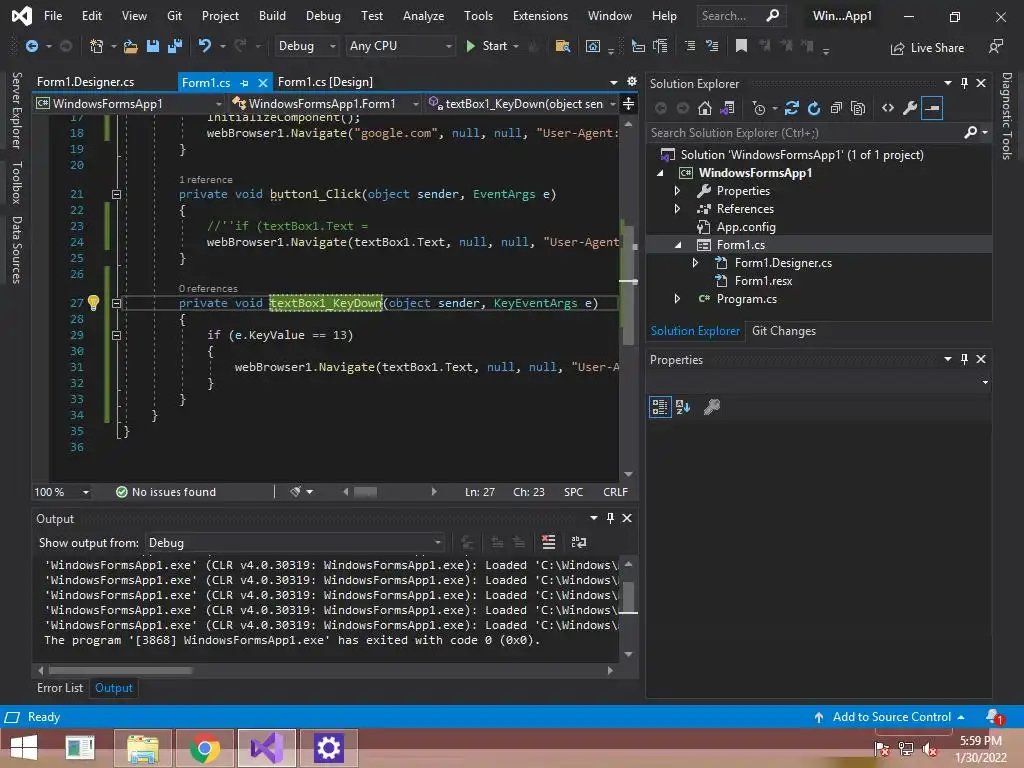
Task: Click Collapse All in Solution Explorer
Action: click(836, 108)
